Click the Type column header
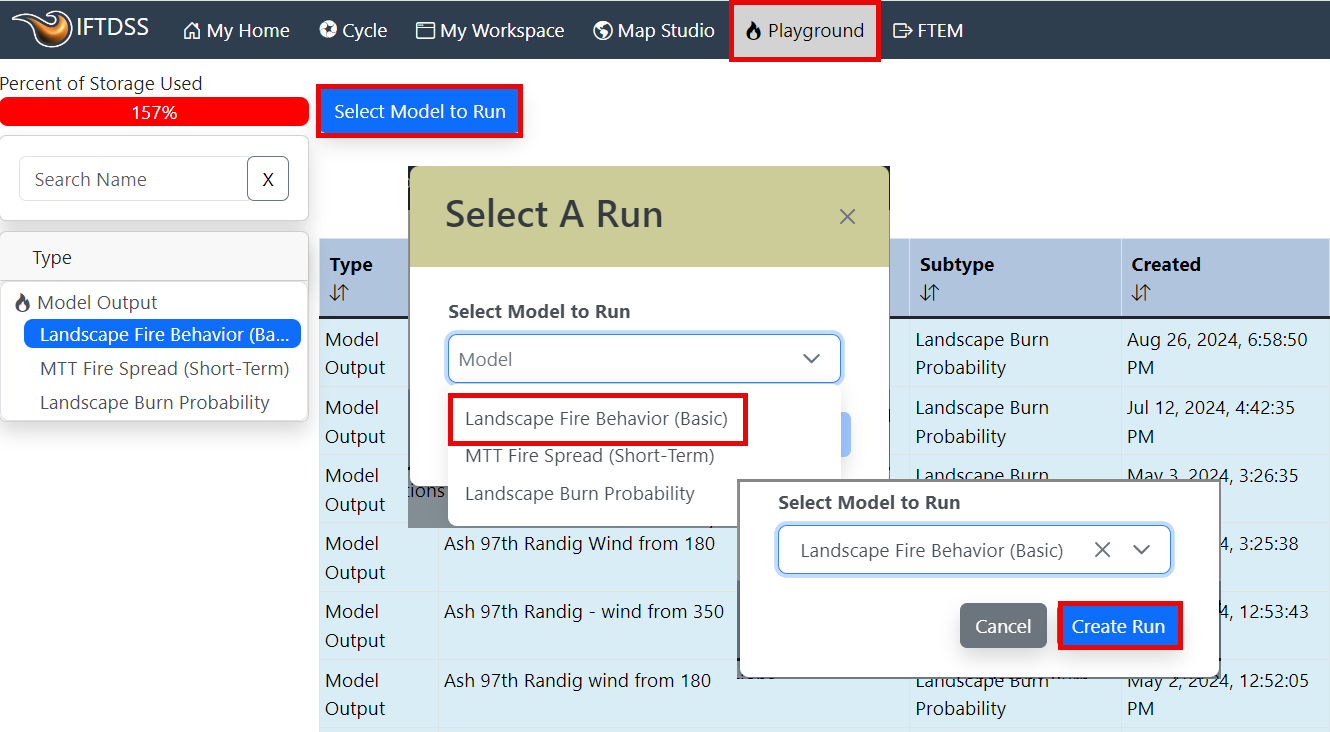Image resolution: width=1330 pixels, height=732 pixels. (x=351, y=265)
